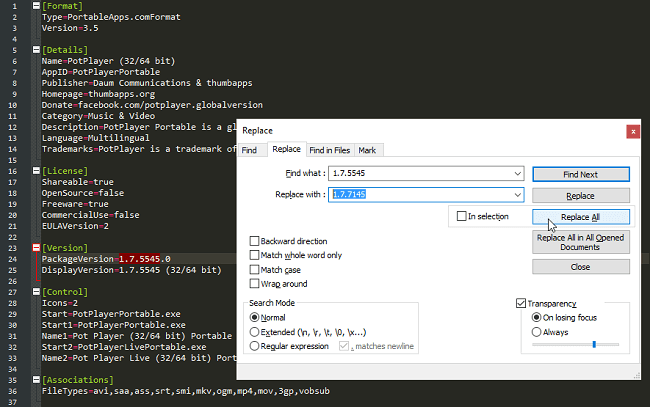Click the Icons=2 line
Screen dimensions: 650x407
point(60,303)
